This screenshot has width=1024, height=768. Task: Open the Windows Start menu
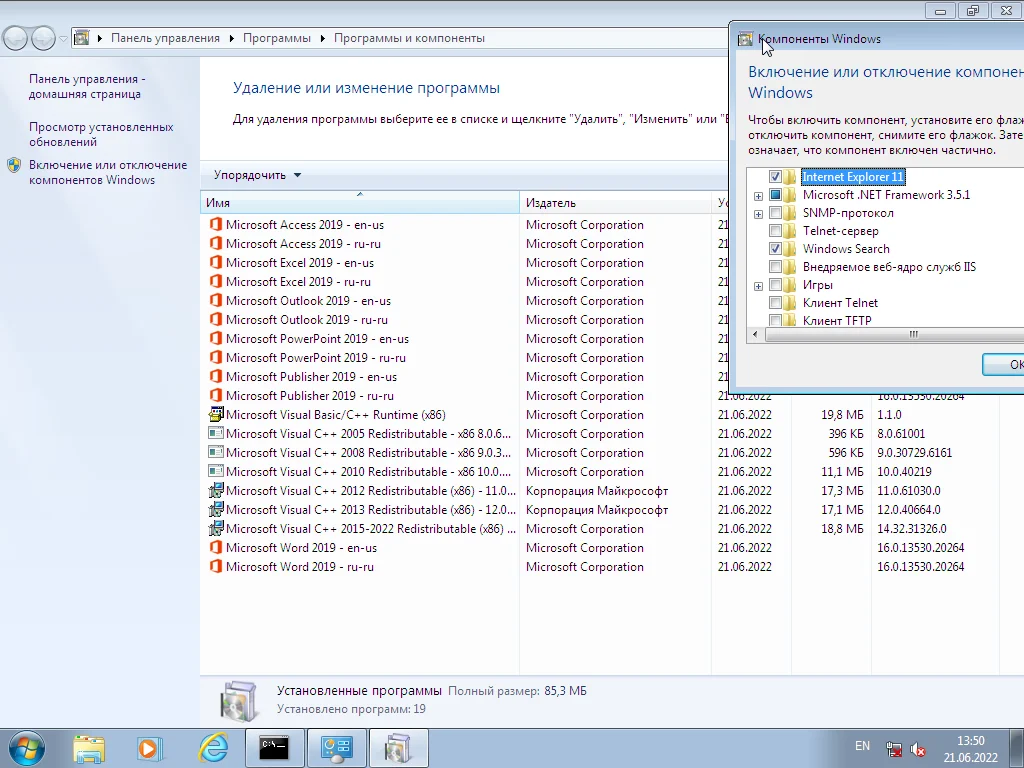tap(27, 748)
